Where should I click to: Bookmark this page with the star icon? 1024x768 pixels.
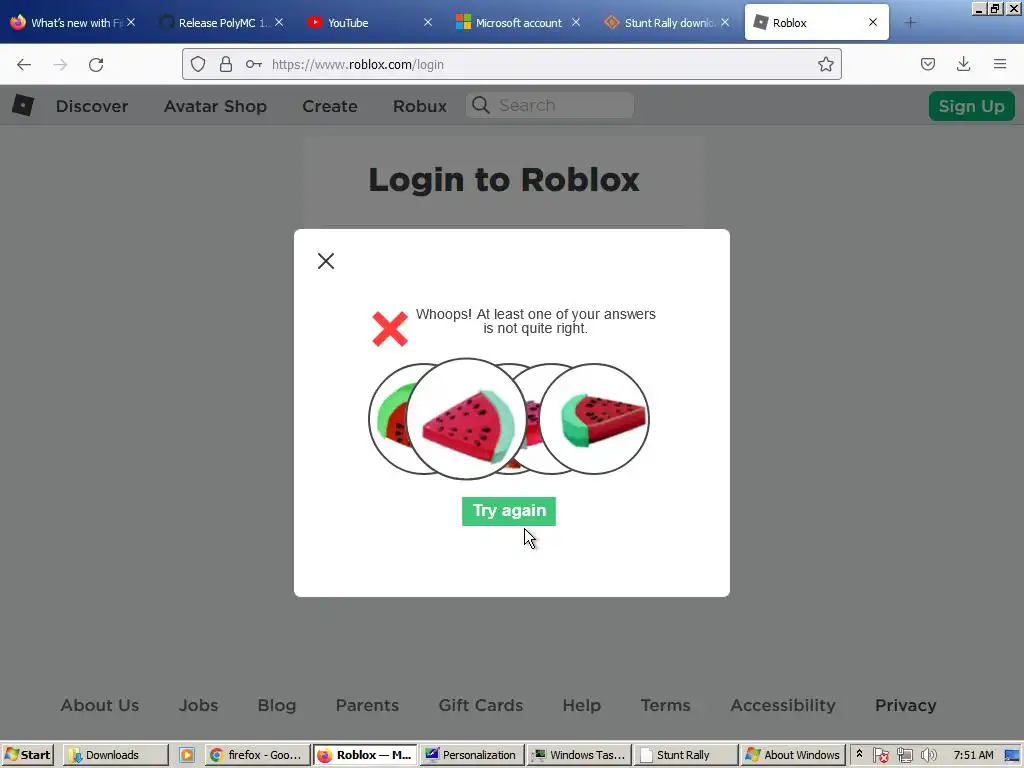(x=825, y=64)
